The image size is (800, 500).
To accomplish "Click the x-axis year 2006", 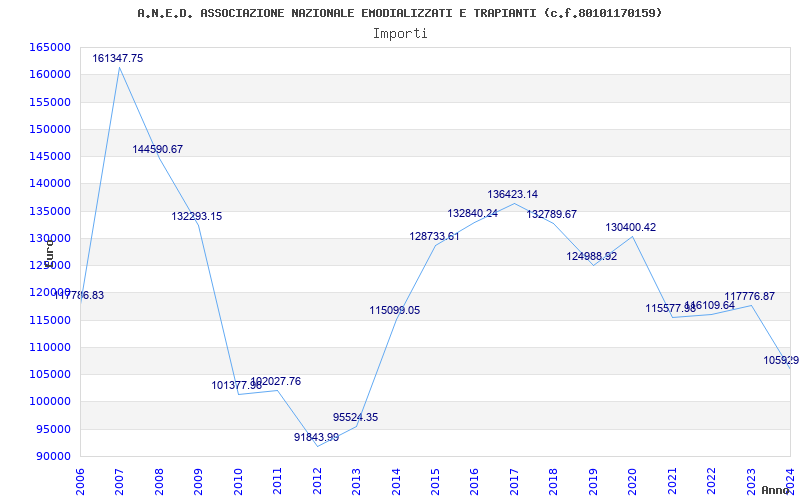I will tap(80, 481).
